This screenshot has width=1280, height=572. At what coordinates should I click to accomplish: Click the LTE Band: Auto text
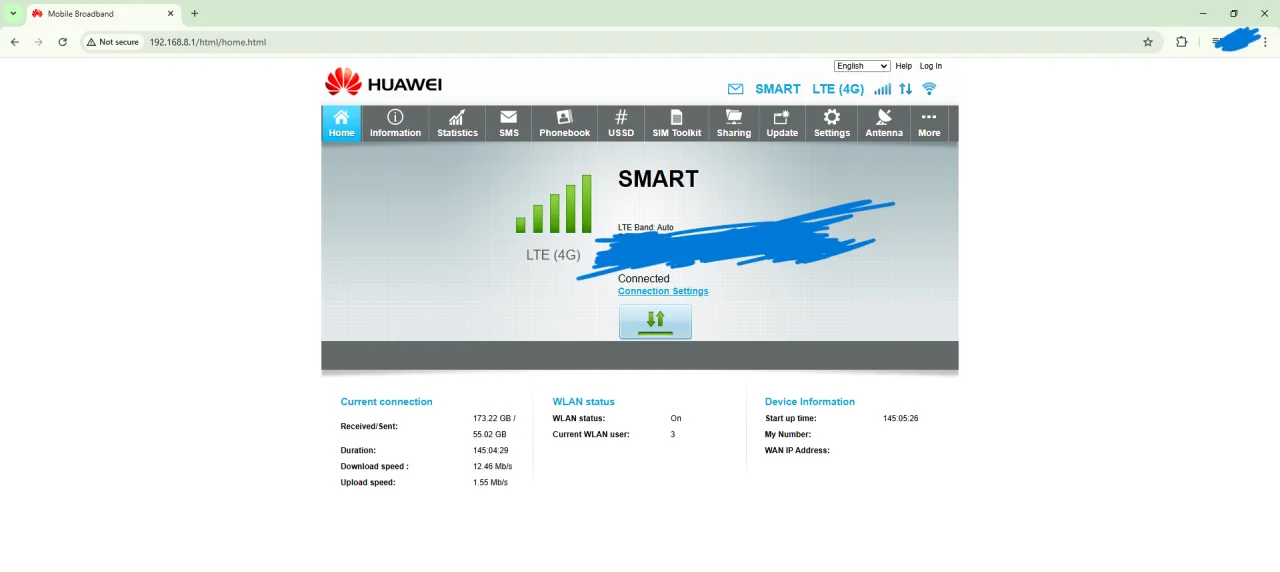click(x=646, y=227)
